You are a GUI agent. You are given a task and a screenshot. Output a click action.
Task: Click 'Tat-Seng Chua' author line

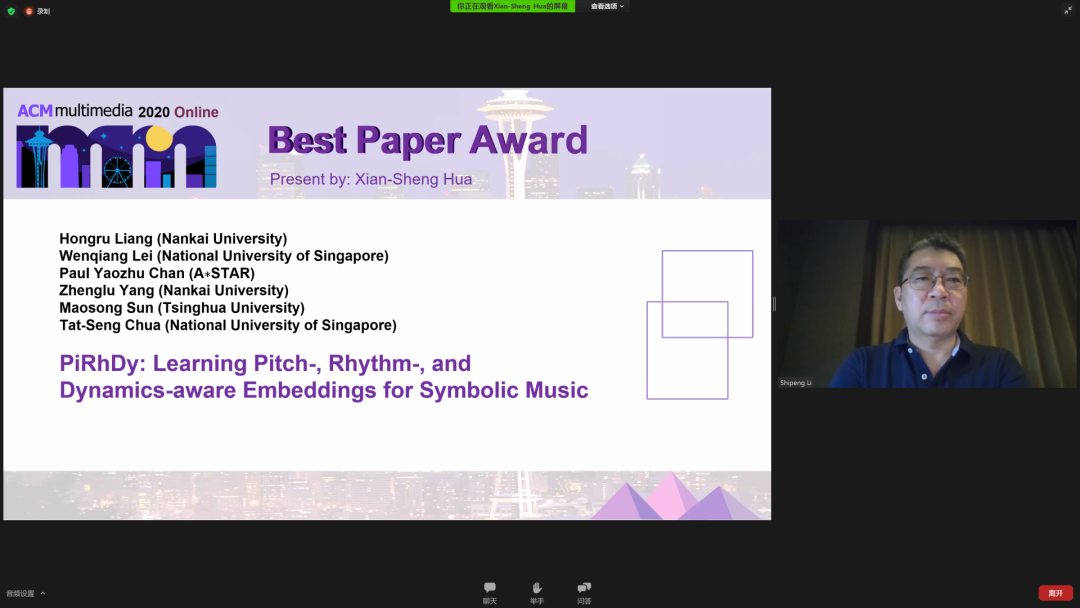(228, 324)
